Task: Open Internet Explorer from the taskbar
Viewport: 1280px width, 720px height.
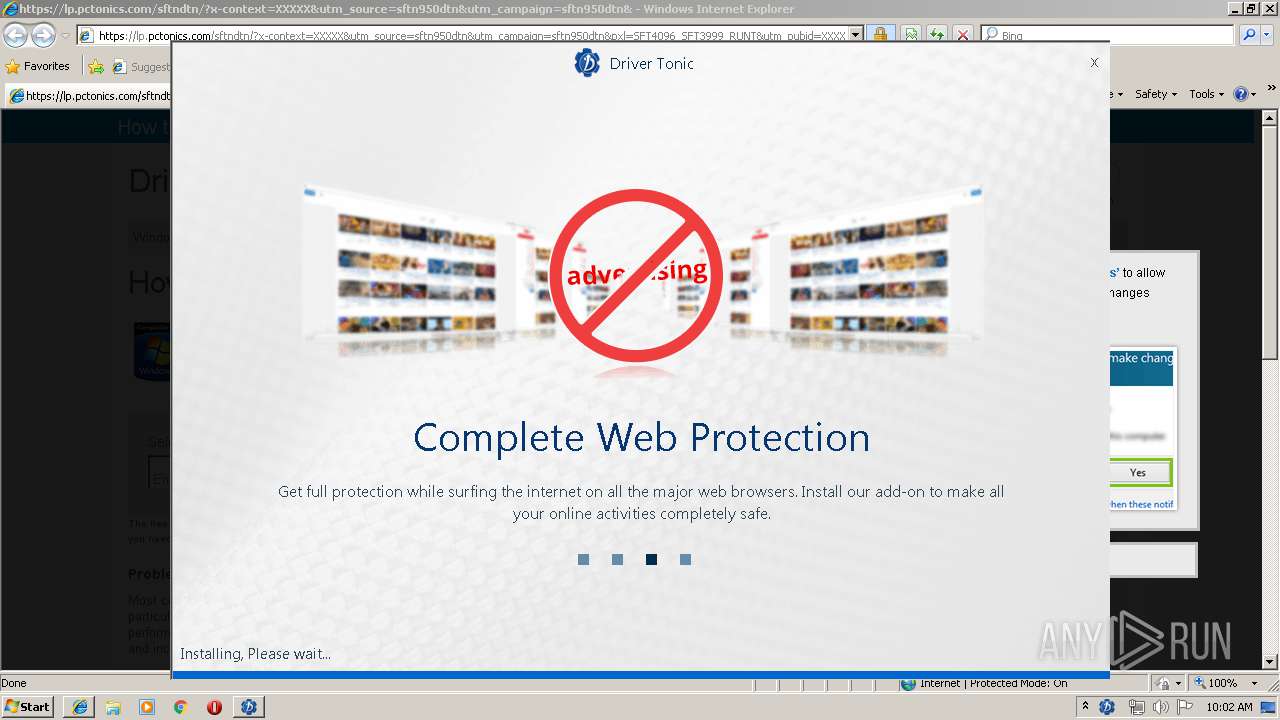Action: [80, 707]
